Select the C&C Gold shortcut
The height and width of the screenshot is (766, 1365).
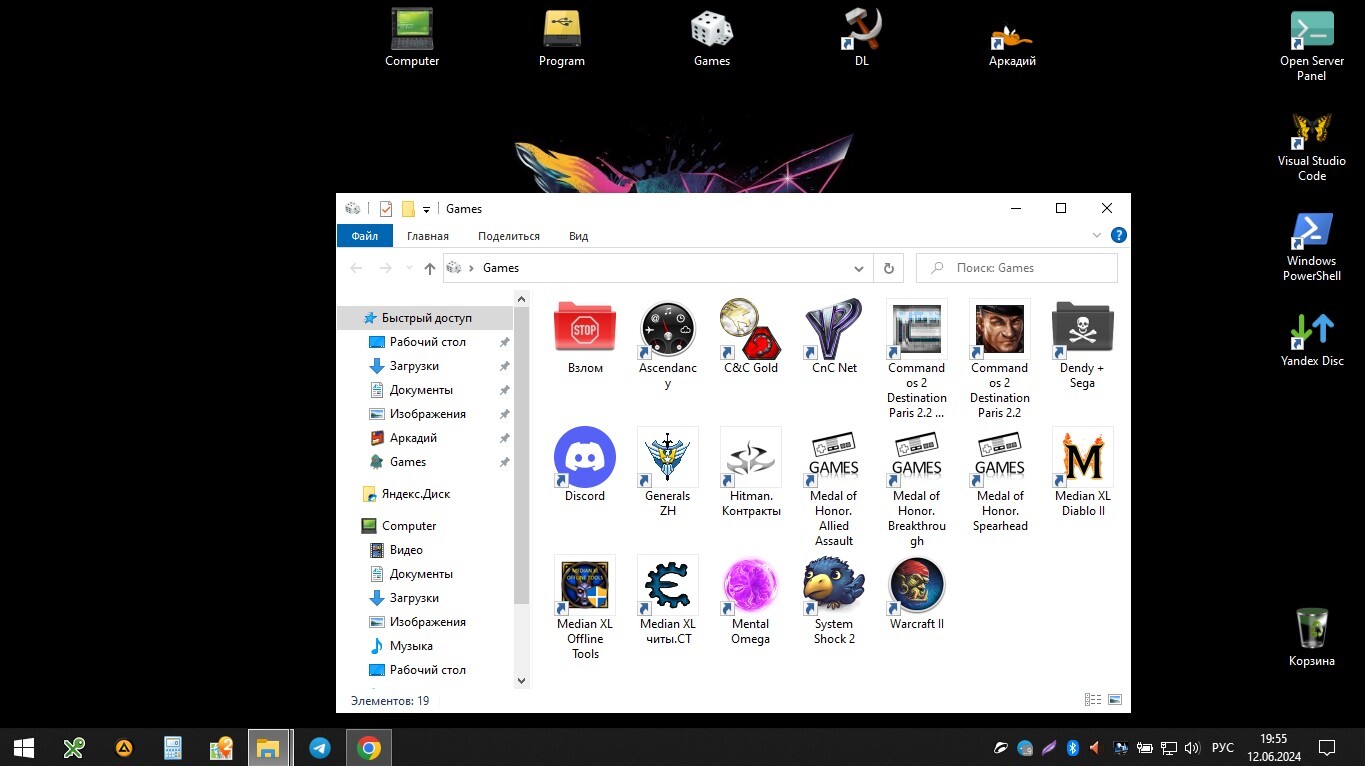tap(751, 338)
